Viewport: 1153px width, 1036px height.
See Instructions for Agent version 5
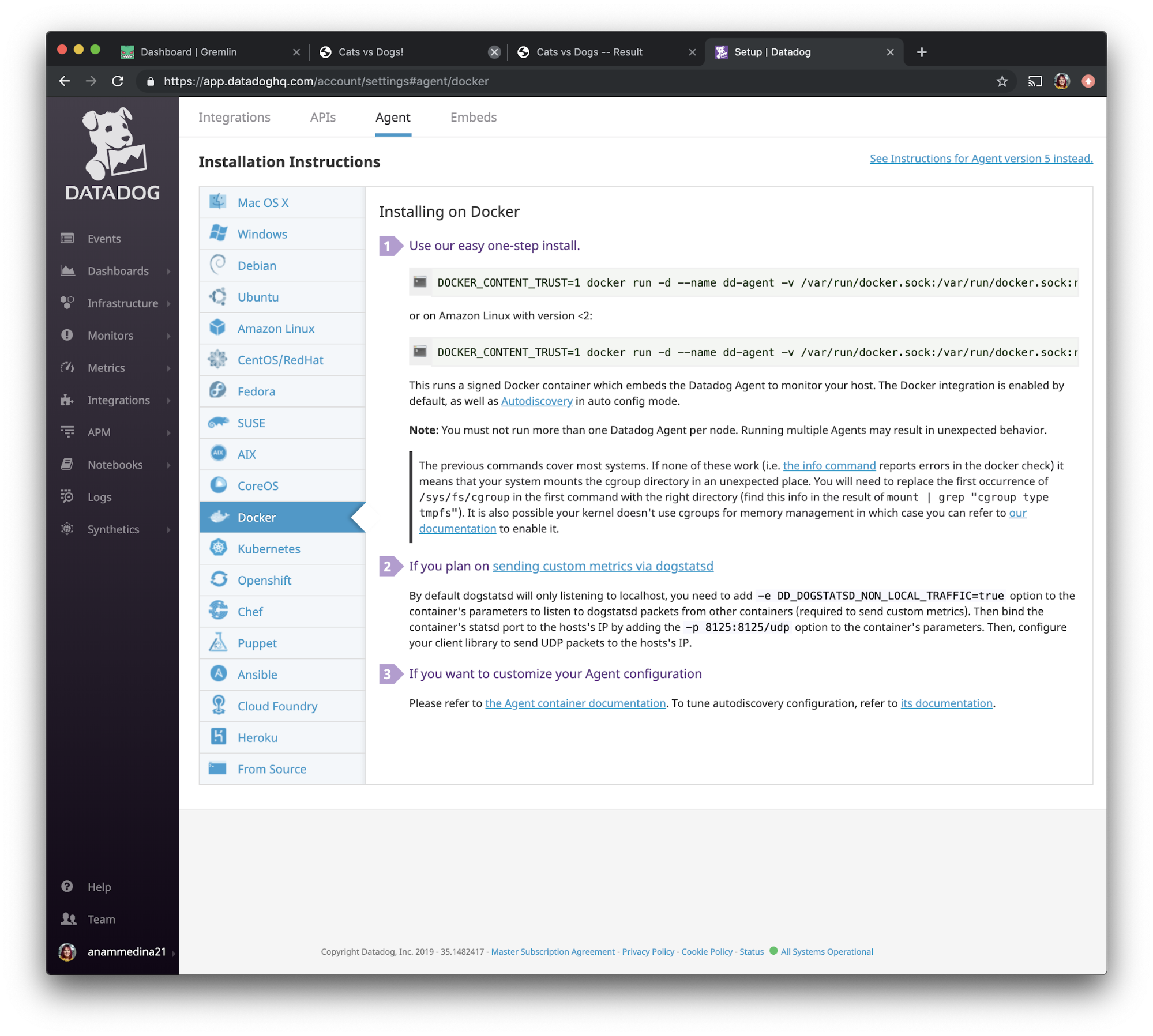[980, 158]
